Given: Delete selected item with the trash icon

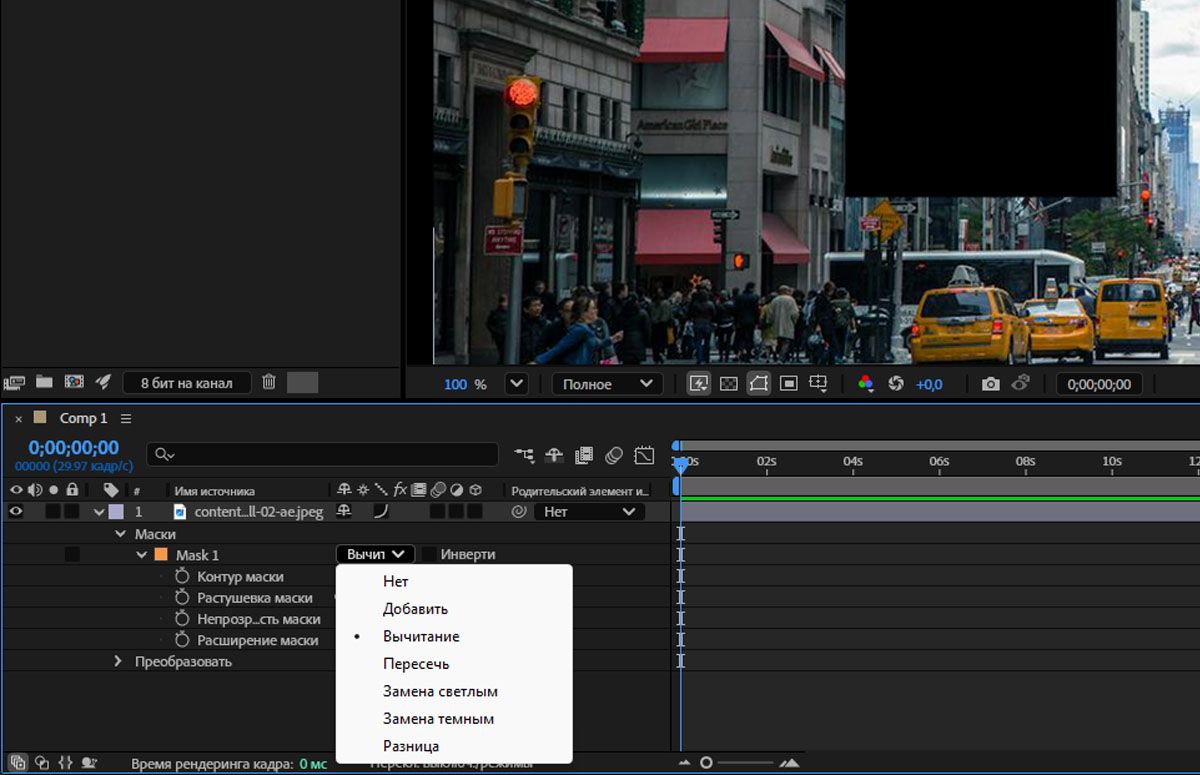Looking at the screenshot, I should click(x=269, y=382).
